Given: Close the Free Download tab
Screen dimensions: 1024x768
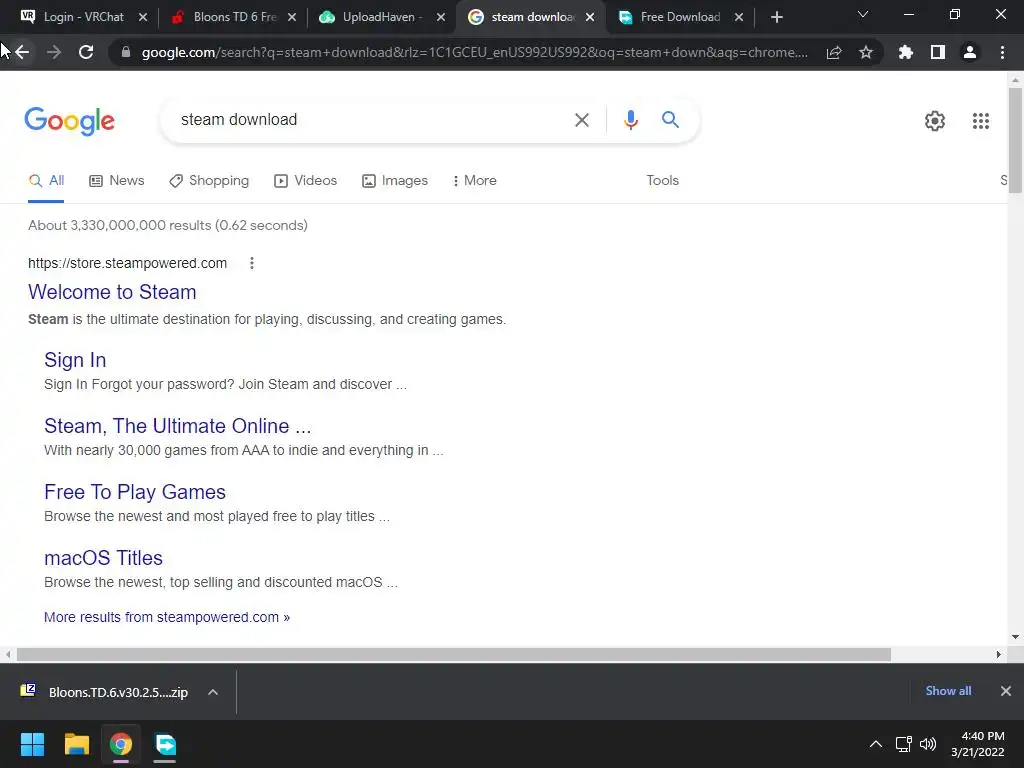Looking at the screenshot, I should tap(739, 17).
